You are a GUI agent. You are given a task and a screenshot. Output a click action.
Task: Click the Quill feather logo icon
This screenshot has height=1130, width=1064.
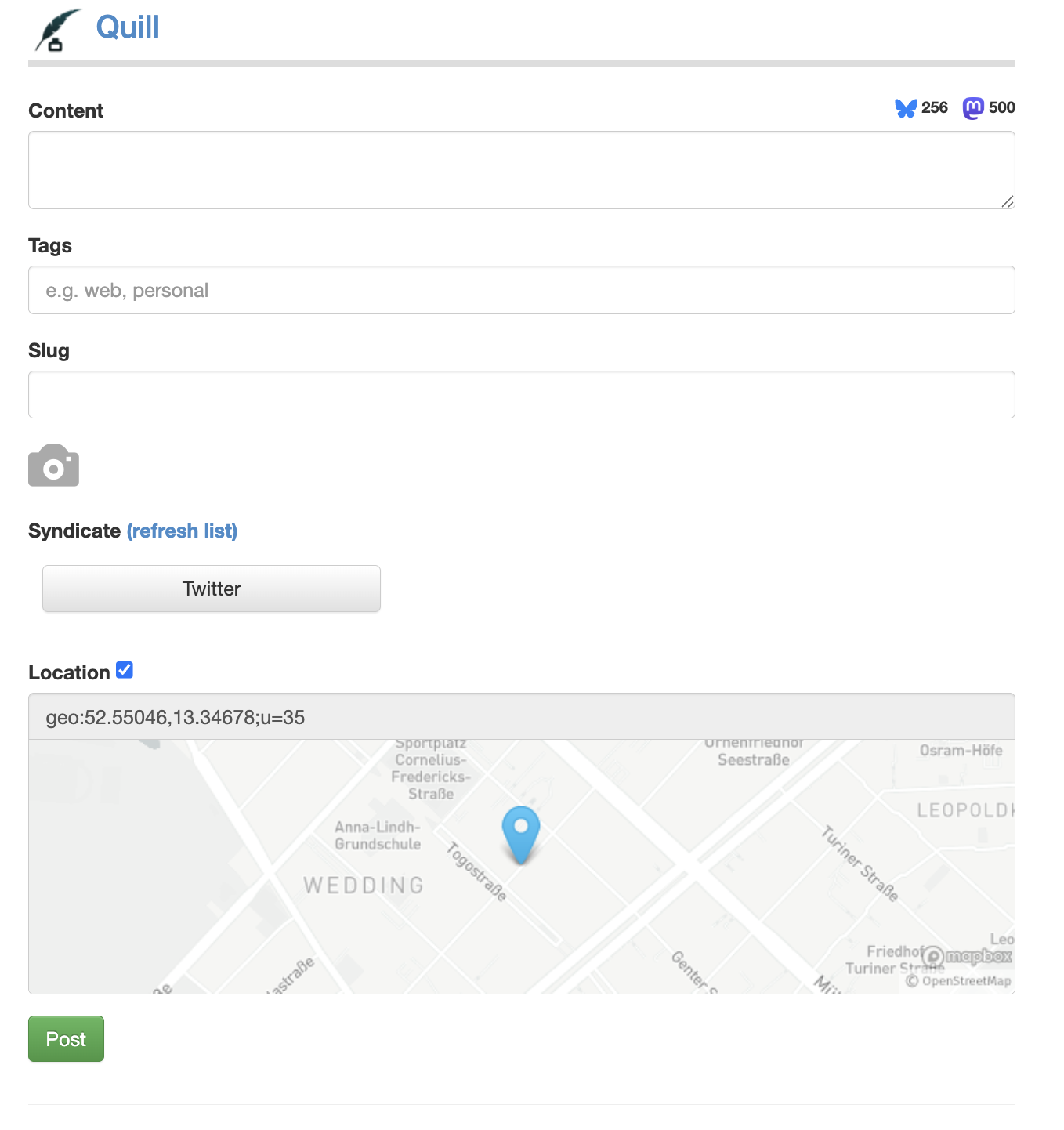coord(57,31)
